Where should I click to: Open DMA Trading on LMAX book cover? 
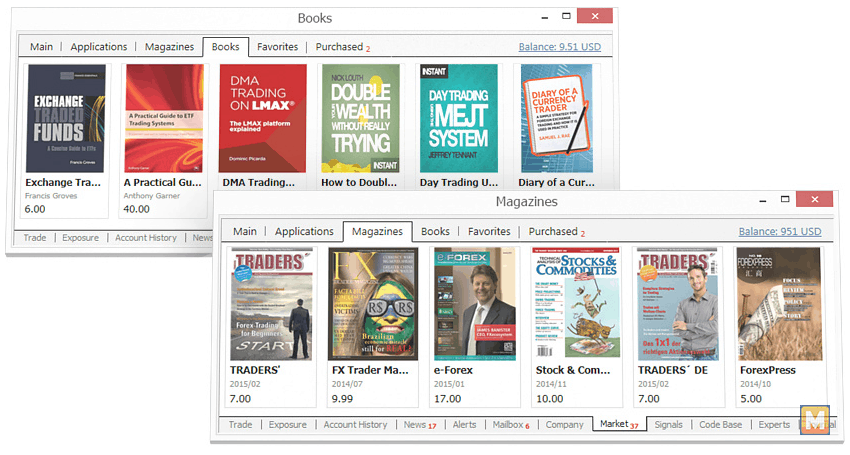[x=262, y=118]
